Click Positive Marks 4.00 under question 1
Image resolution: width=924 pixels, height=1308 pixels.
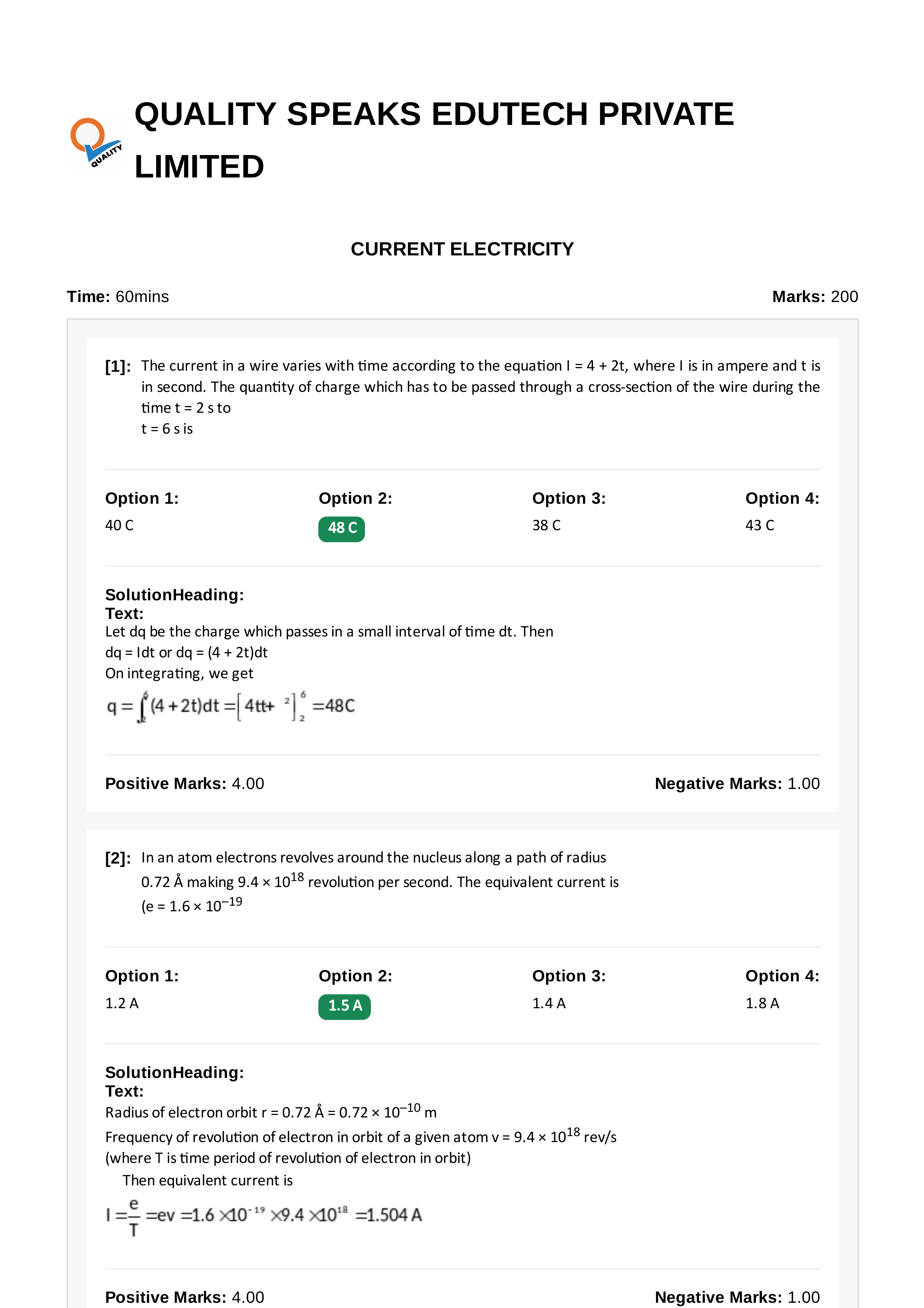pyautogui.click(x=185, y=783)
